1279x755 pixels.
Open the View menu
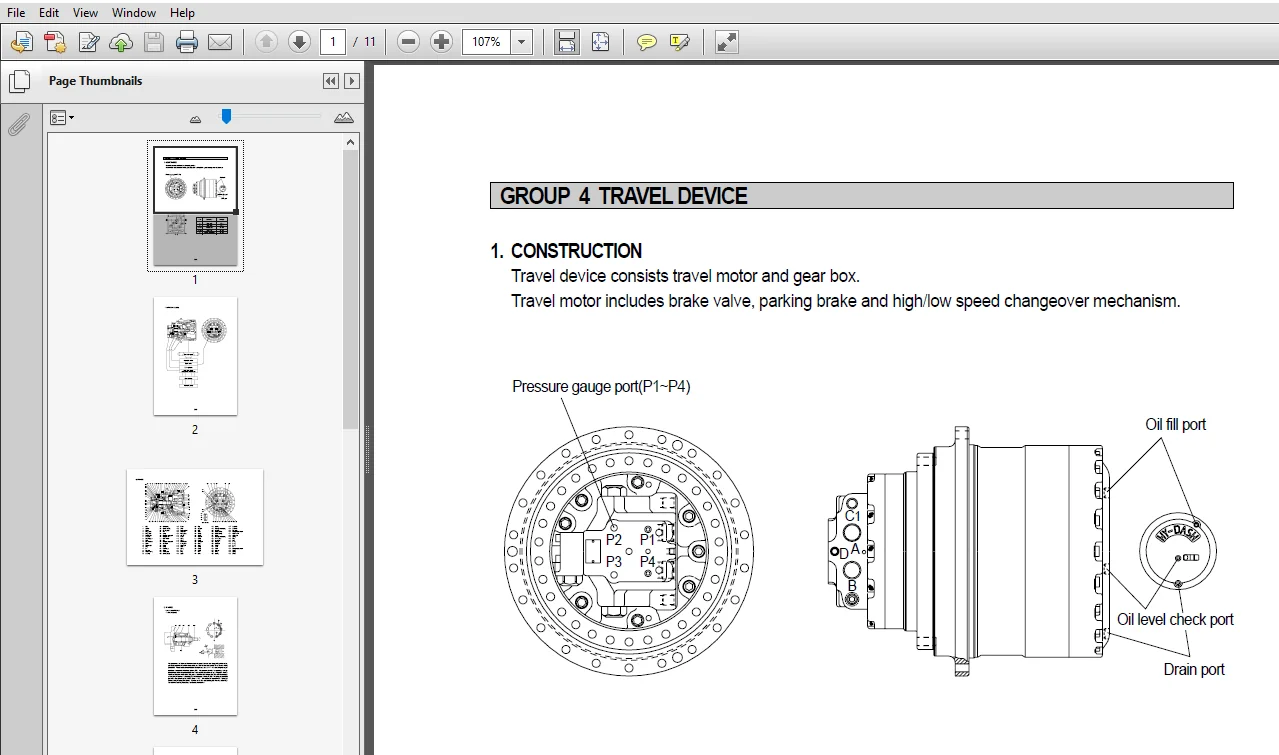tap(86, 13)
